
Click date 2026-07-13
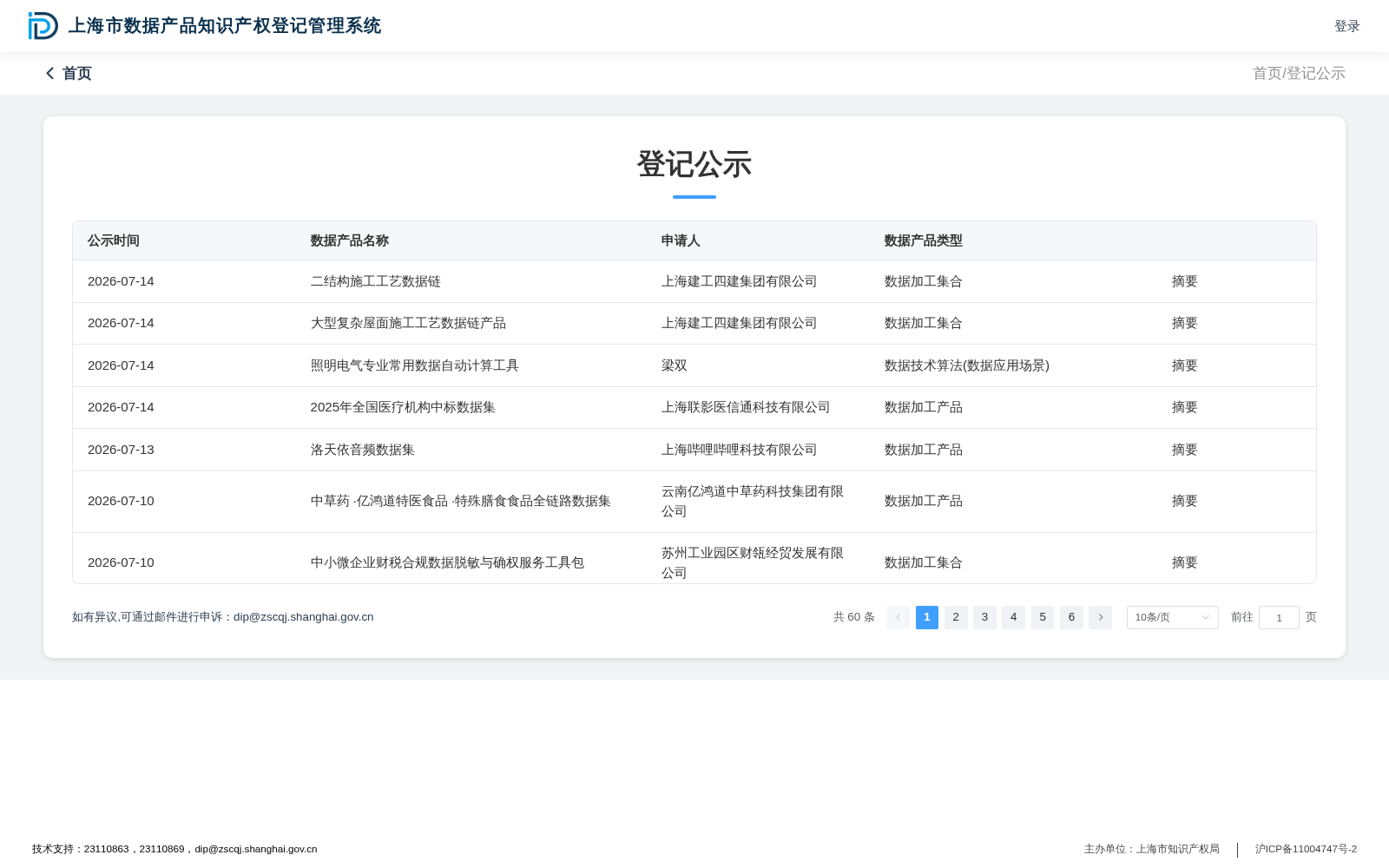pos(121,450)
